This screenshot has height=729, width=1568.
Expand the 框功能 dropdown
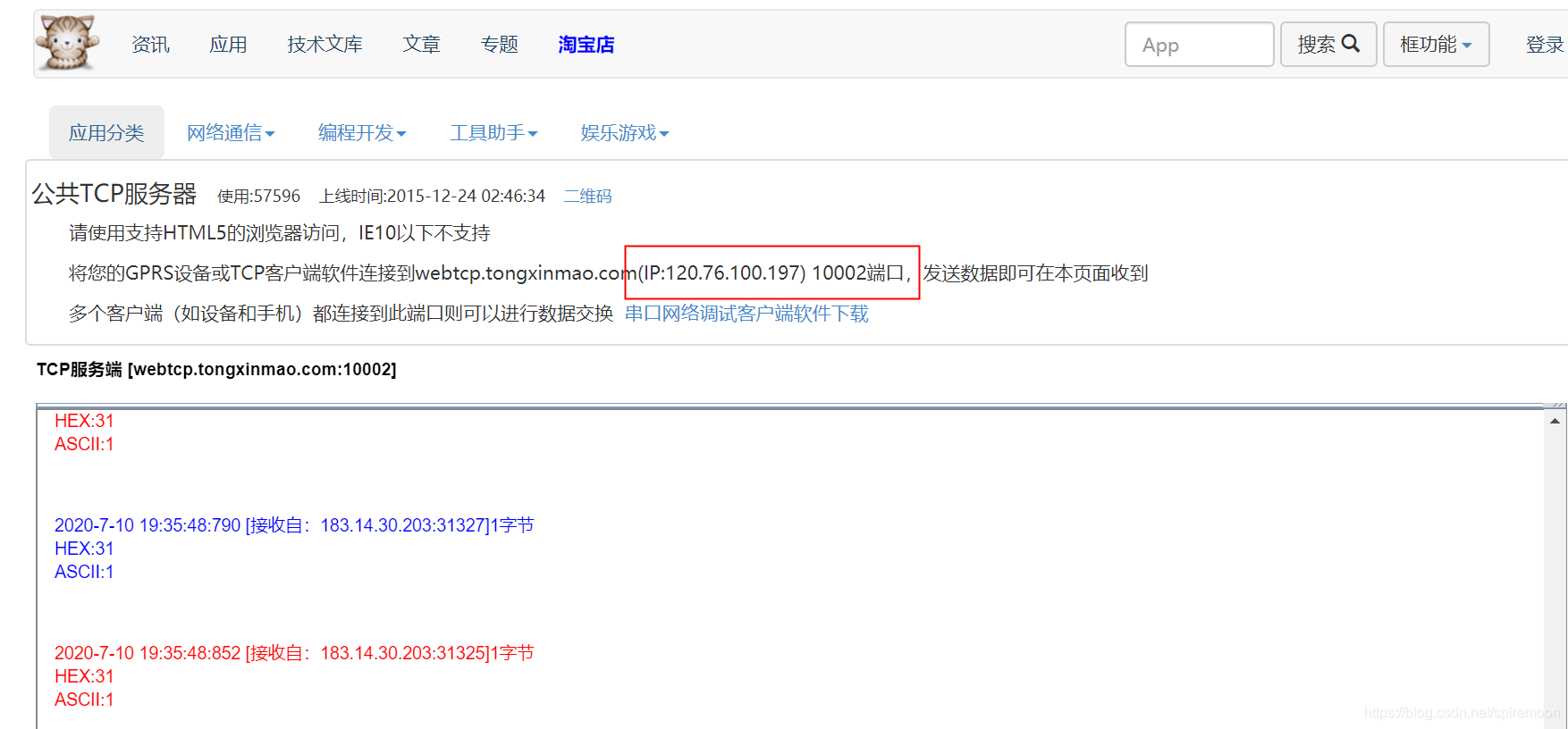click(1436, 45)
